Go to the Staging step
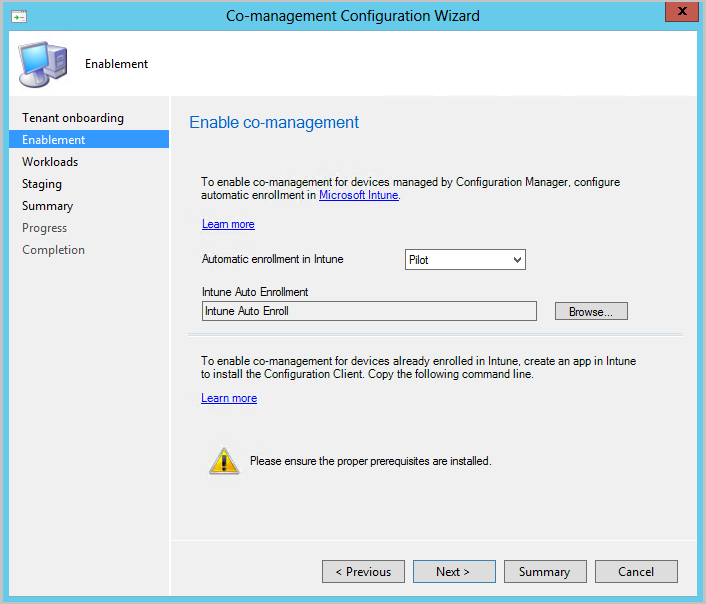This screenshot has height=604, width=706. tap(42, 184)
